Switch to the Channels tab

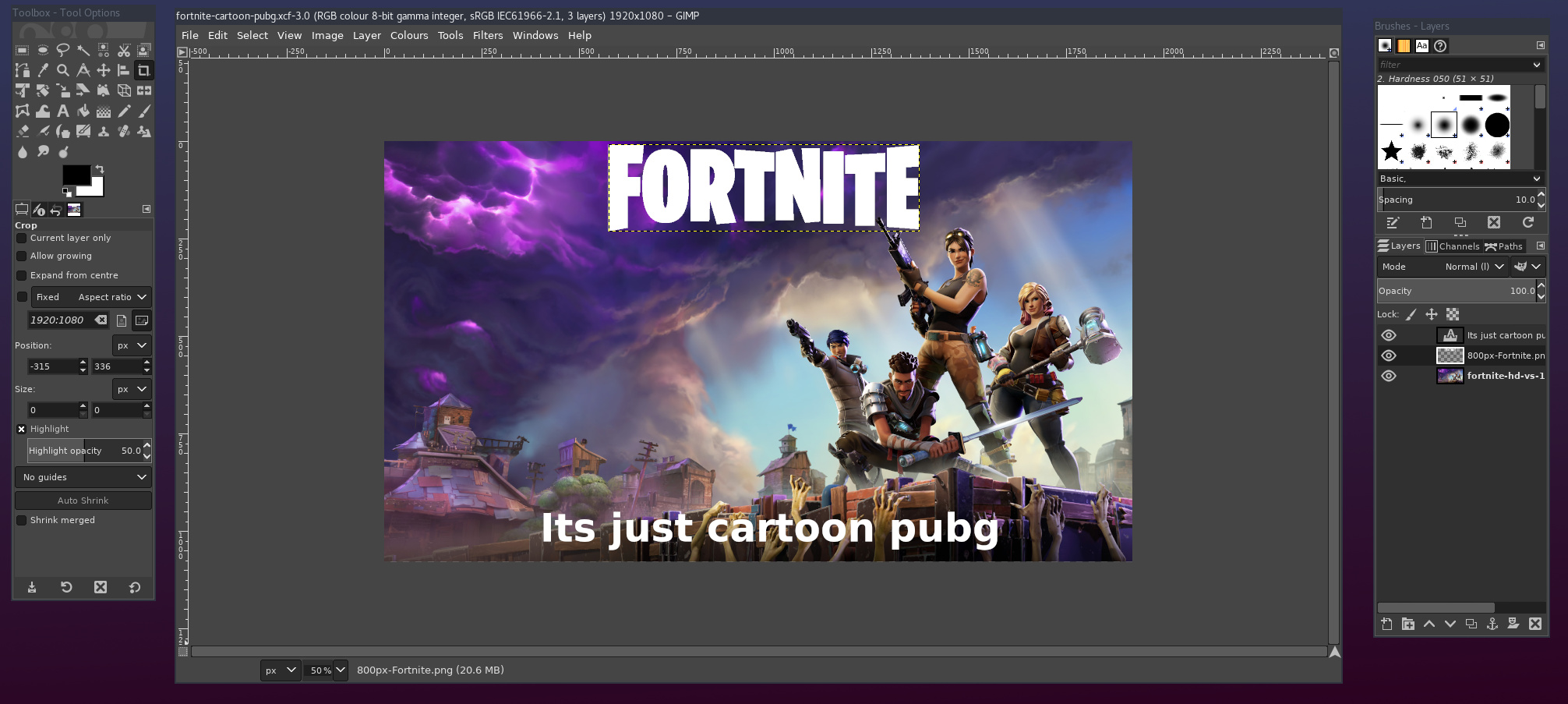tap(1453, 246)
